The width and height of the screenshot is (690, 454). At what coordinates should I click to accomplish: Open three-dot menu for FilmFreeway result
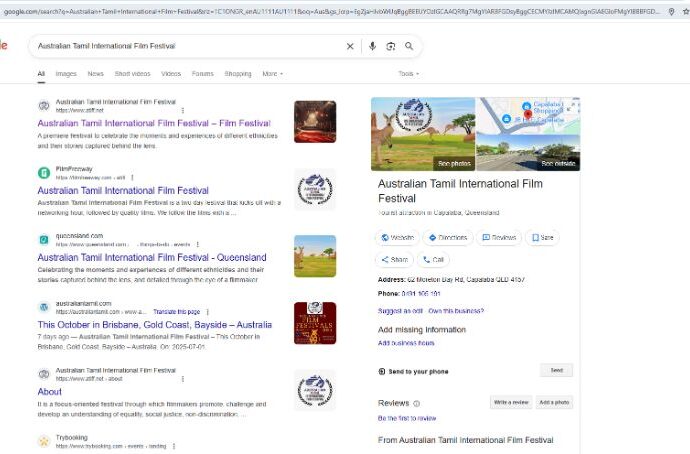point(131,177)
